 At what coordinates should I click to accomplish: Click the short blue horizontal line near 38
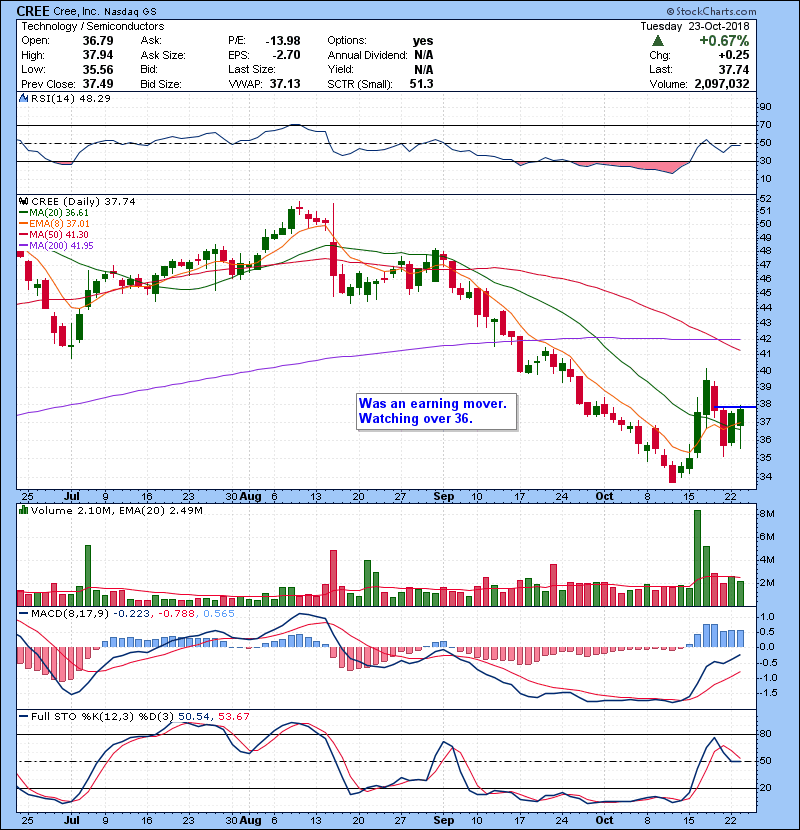click(735, 407)
